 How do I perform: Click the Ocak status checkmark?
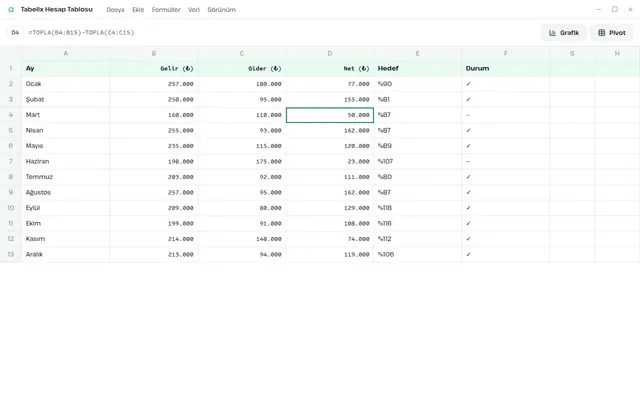tap(505, 84)
